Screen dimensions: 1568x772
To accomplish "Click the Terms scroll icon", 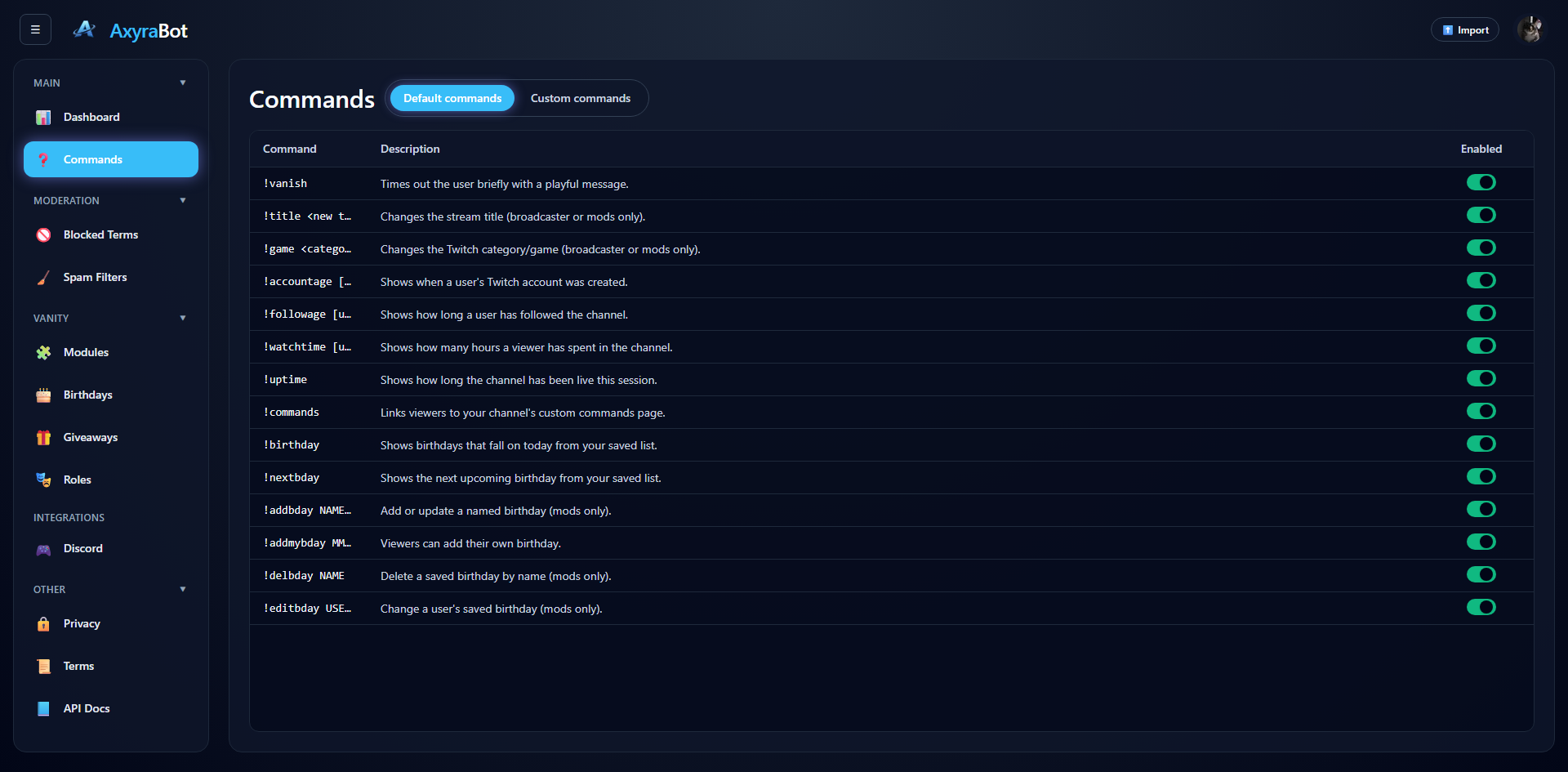I will tap(44, 667).
